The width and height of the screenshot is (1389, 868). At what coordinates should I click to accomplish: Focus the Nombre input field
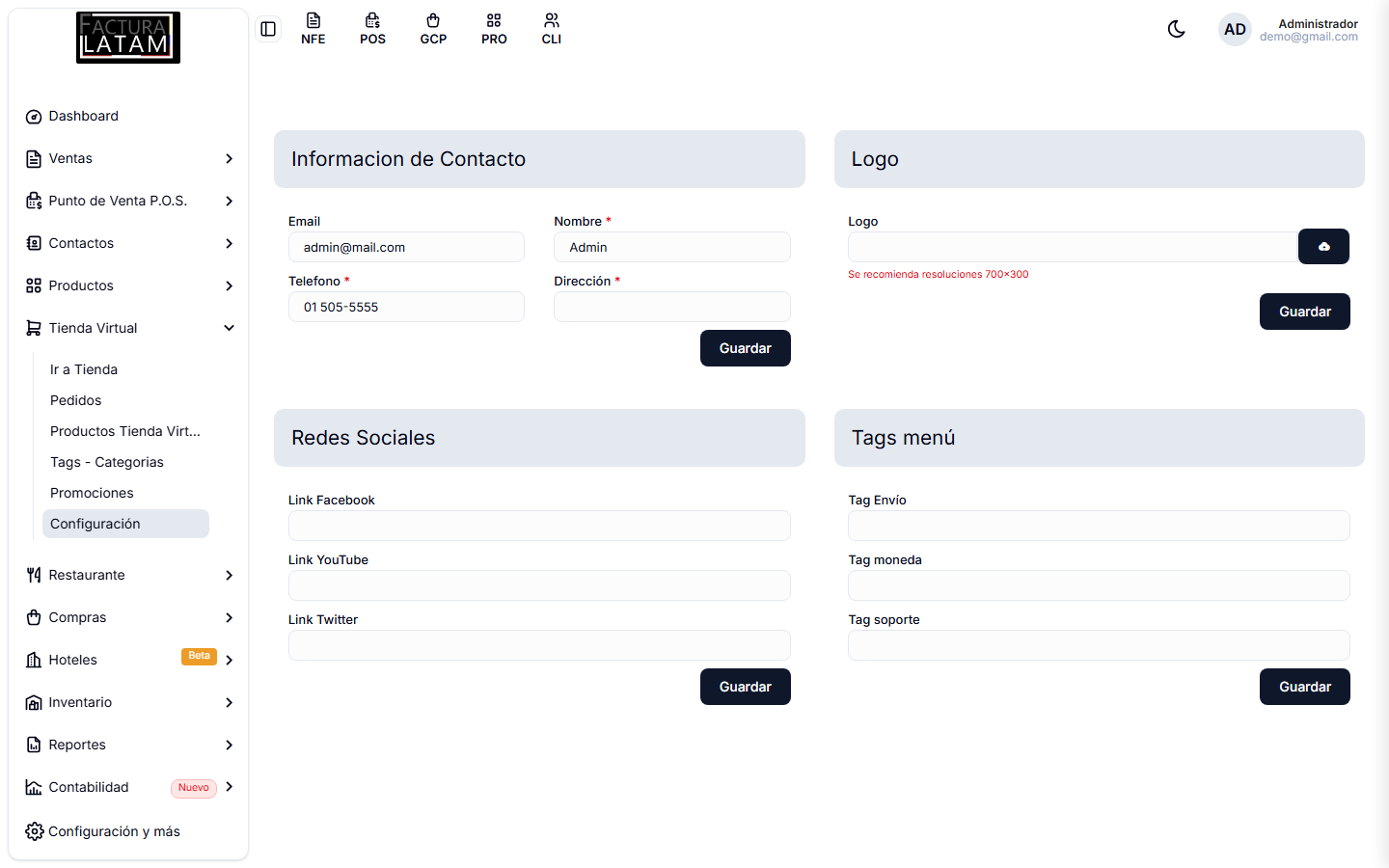[x=672, y=247]
